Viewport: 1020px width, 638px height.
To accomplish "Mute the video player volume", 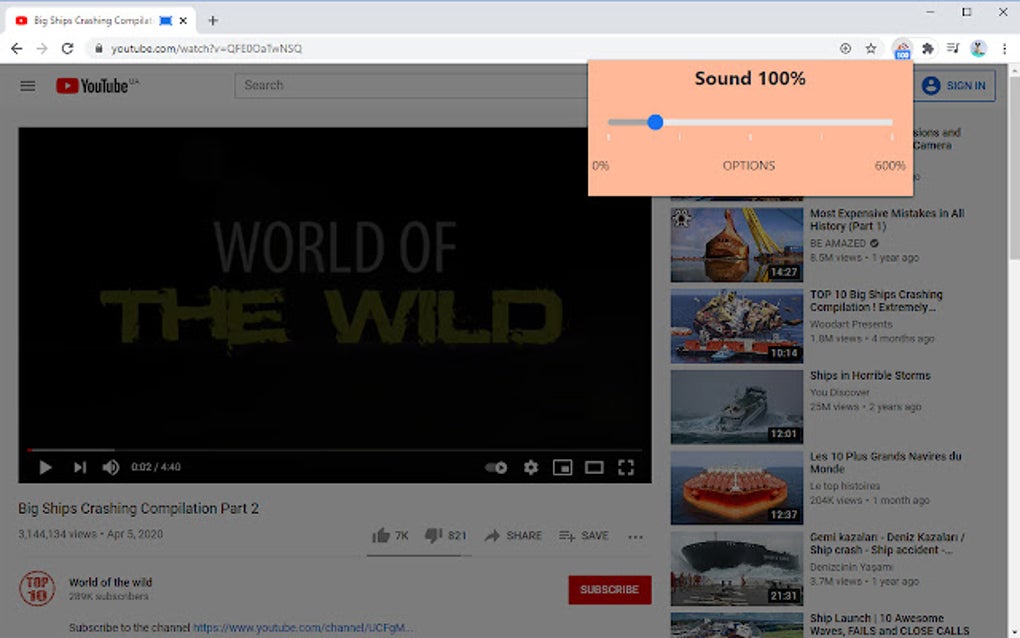I will coord(111,467).
